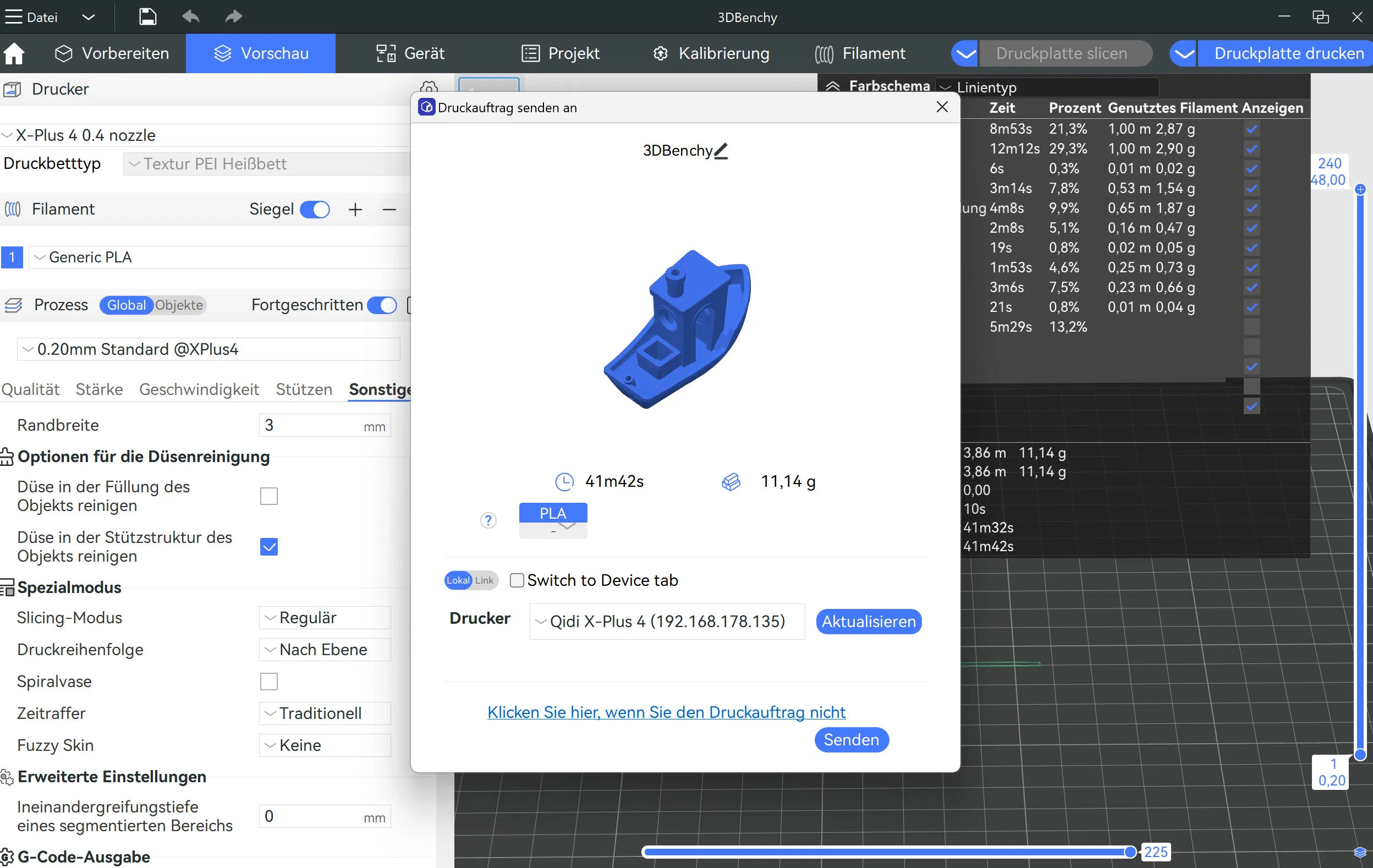1373x868 pixels.
Task: Switch to the Stützen settings tab
Action: click(x=304, y=389)
